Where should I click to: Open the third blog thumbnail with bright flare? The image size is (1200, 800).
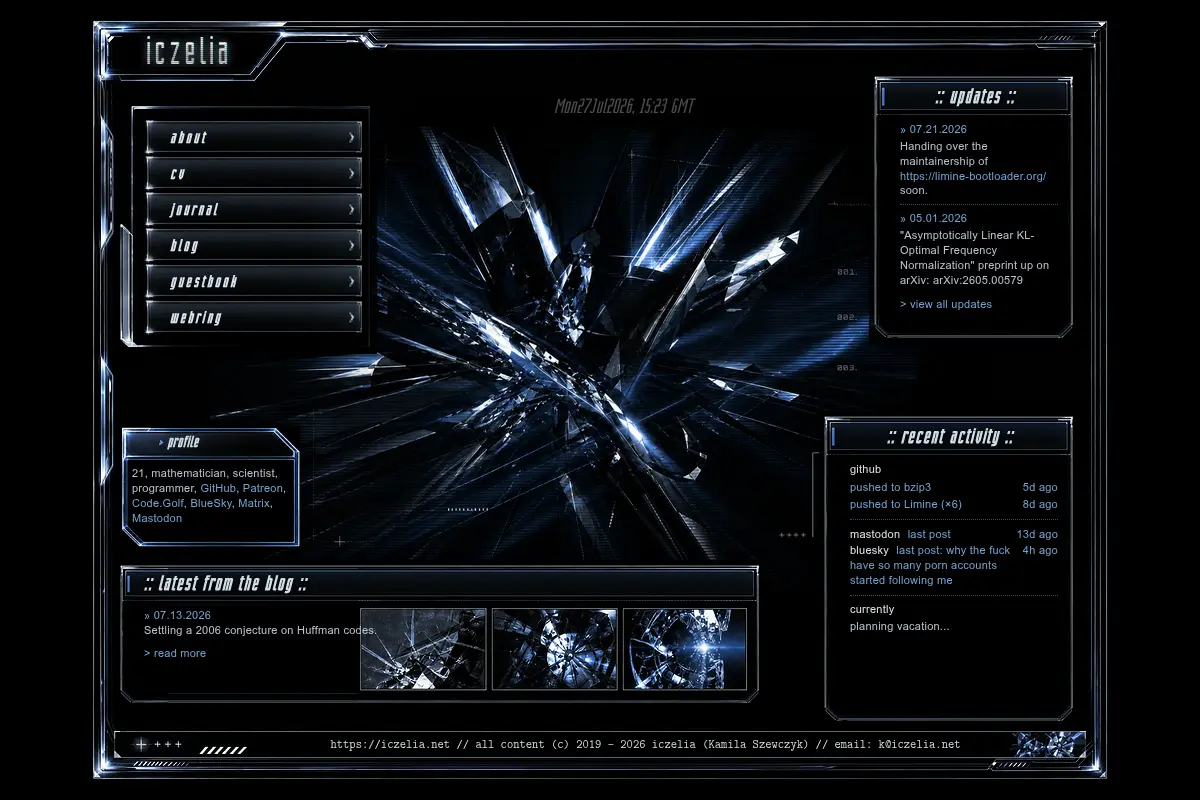pyautogui.click(x=685, y=649)
